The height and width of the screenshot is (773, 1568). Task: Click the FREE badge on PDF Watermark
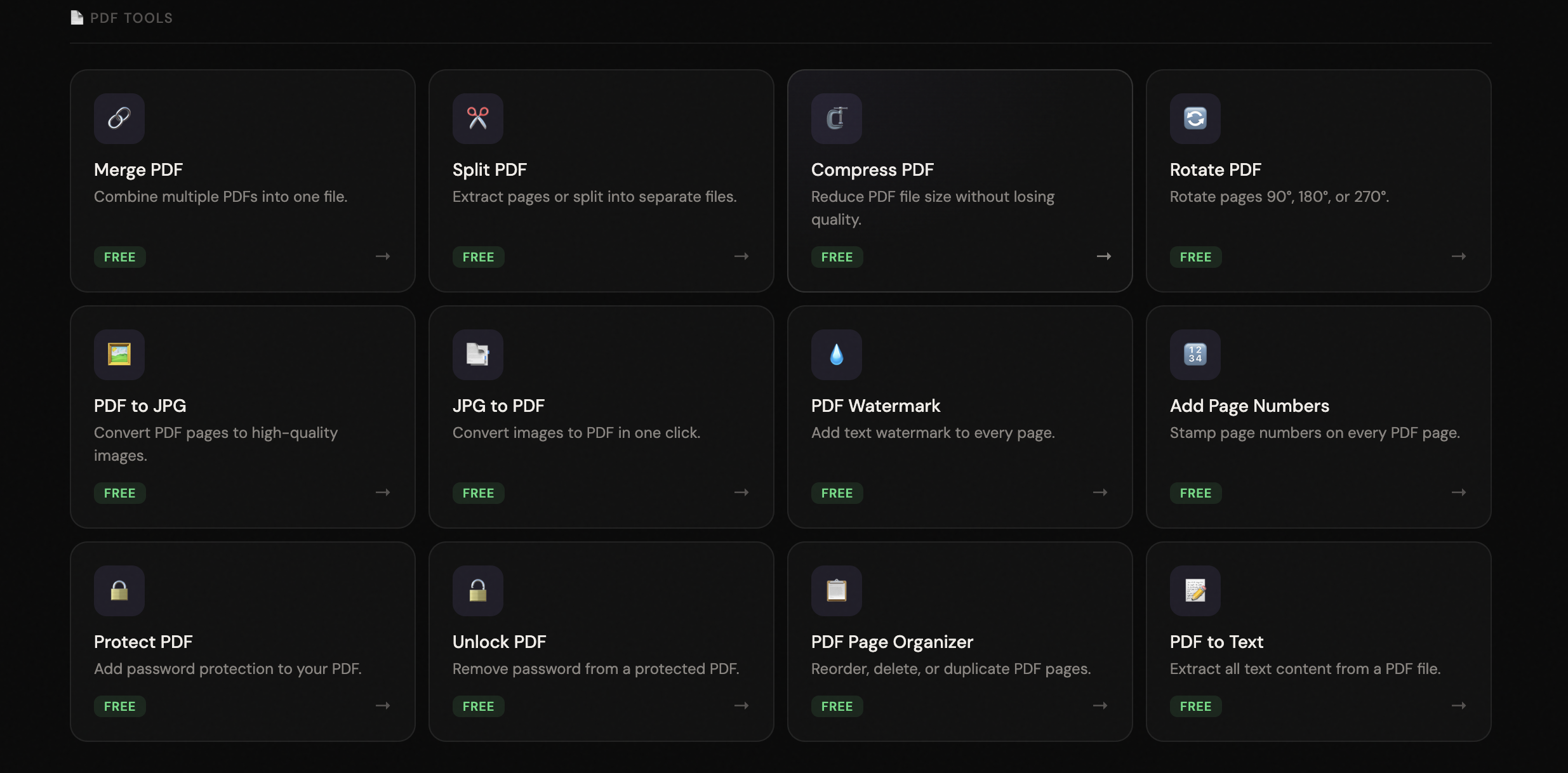pos(837,493)
